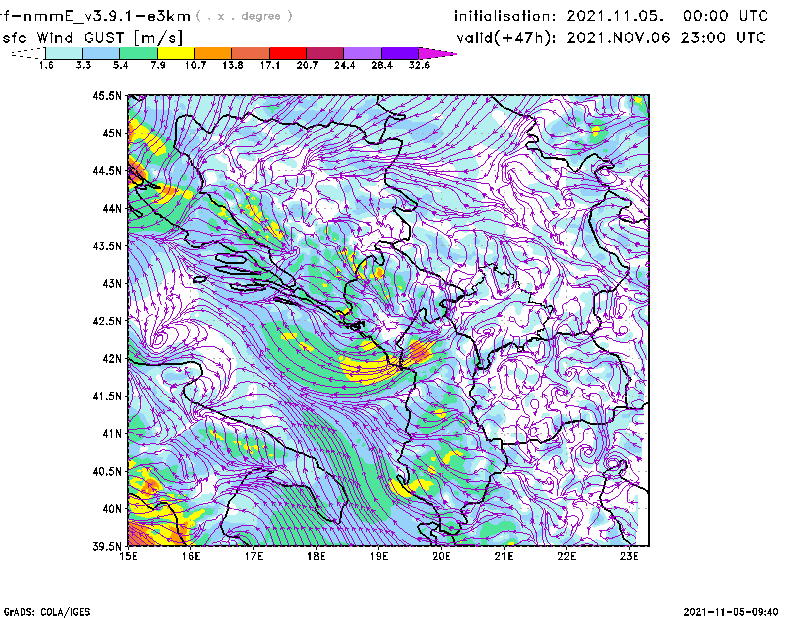Click the legend value 5.4
The height and width of the screenshot is (618, 800).
[x=120, y=65]
